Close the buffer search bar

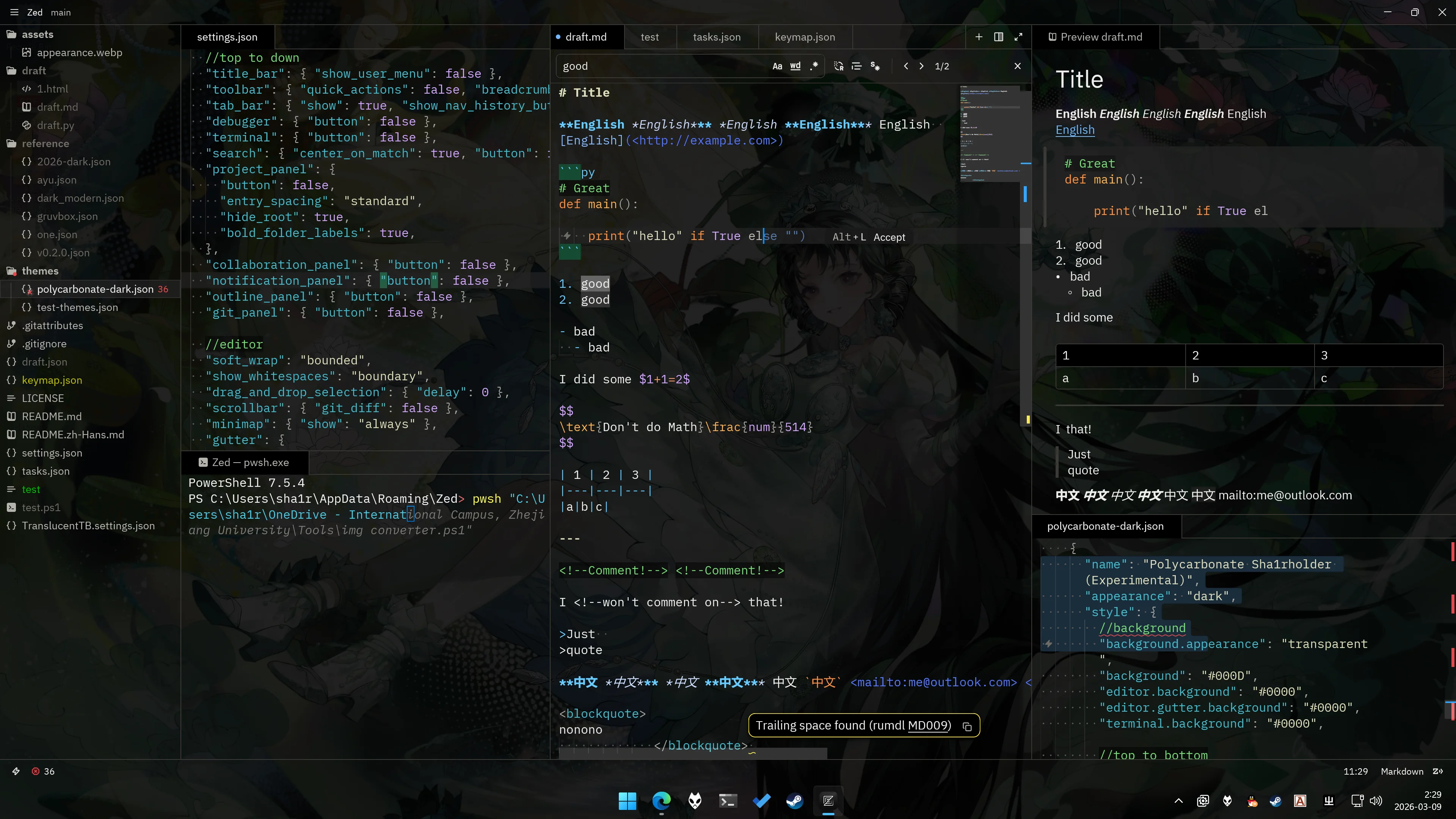pos(1017,66)
